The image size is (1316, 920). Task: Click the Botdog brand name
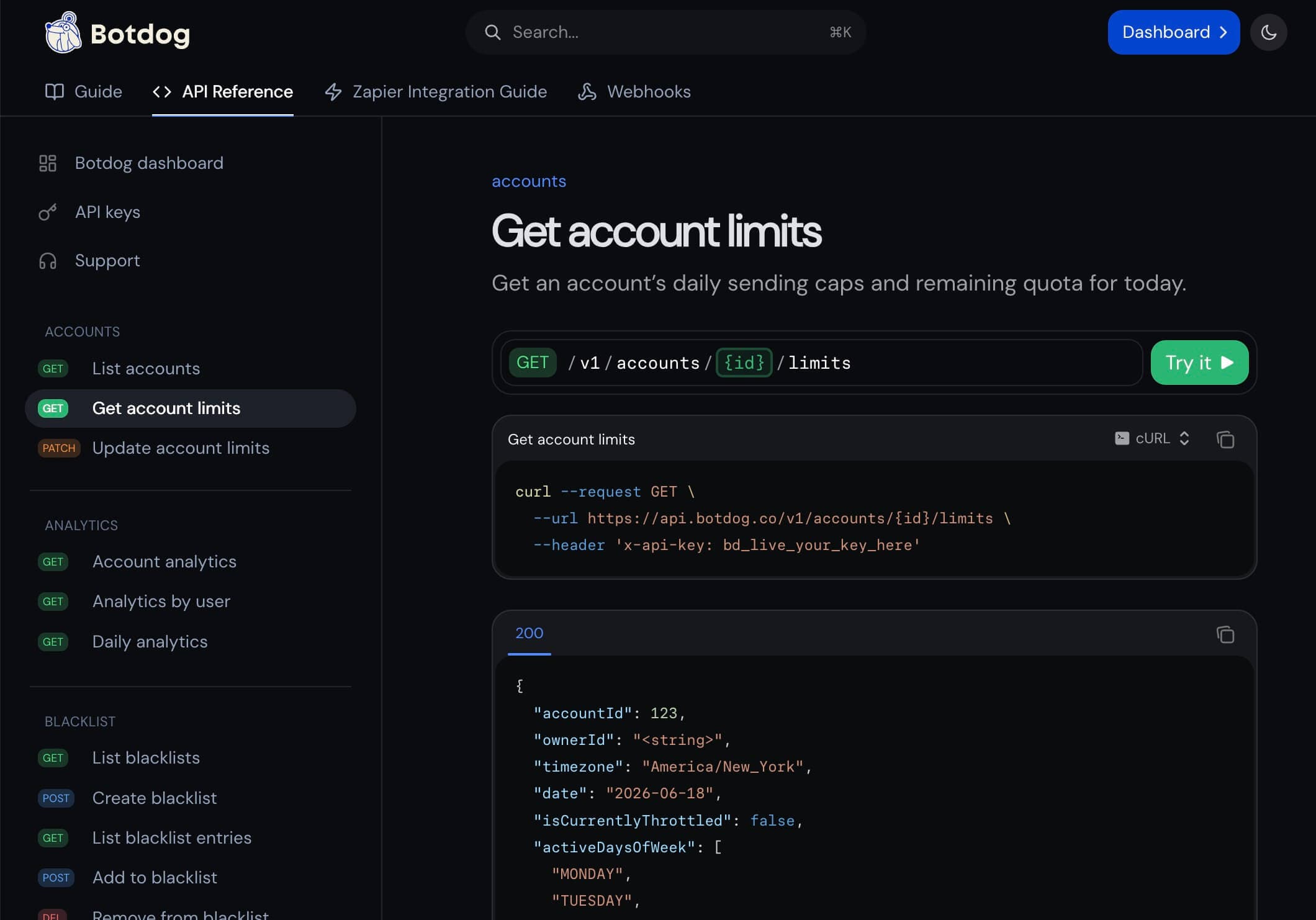pos(140,34)
